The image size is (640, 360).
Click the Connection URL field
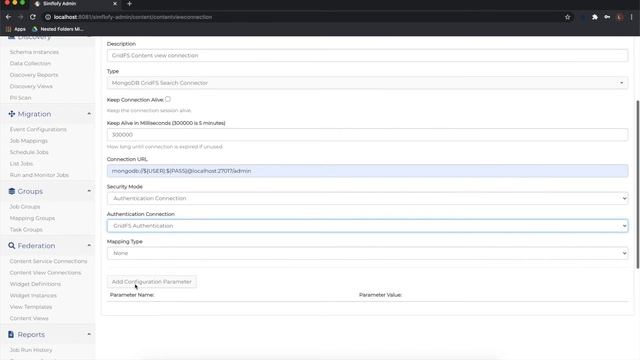(367, 171)
